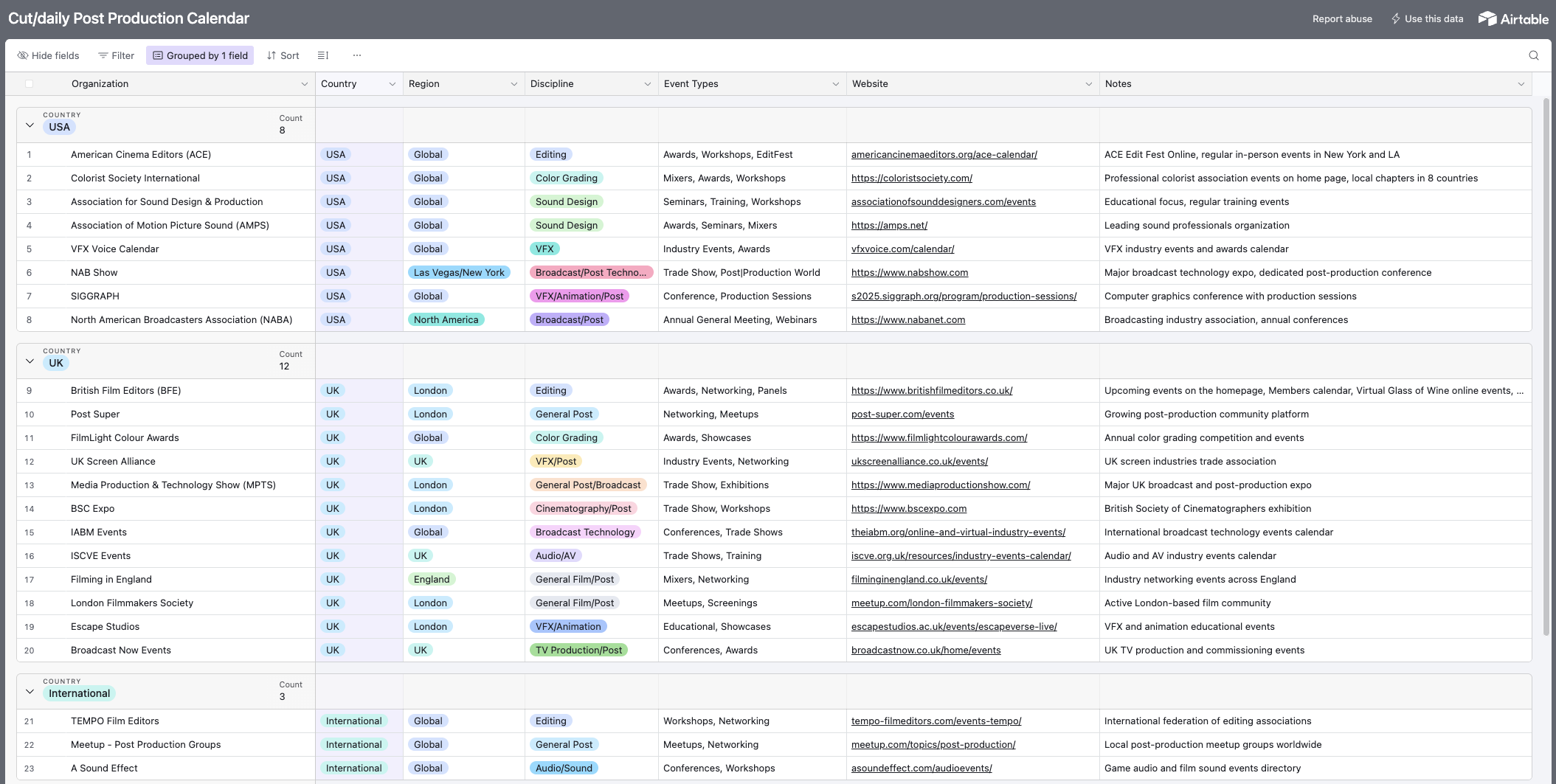Open the more options ellipsis menu
The image size is (1556, 784).
click(357, 55)
